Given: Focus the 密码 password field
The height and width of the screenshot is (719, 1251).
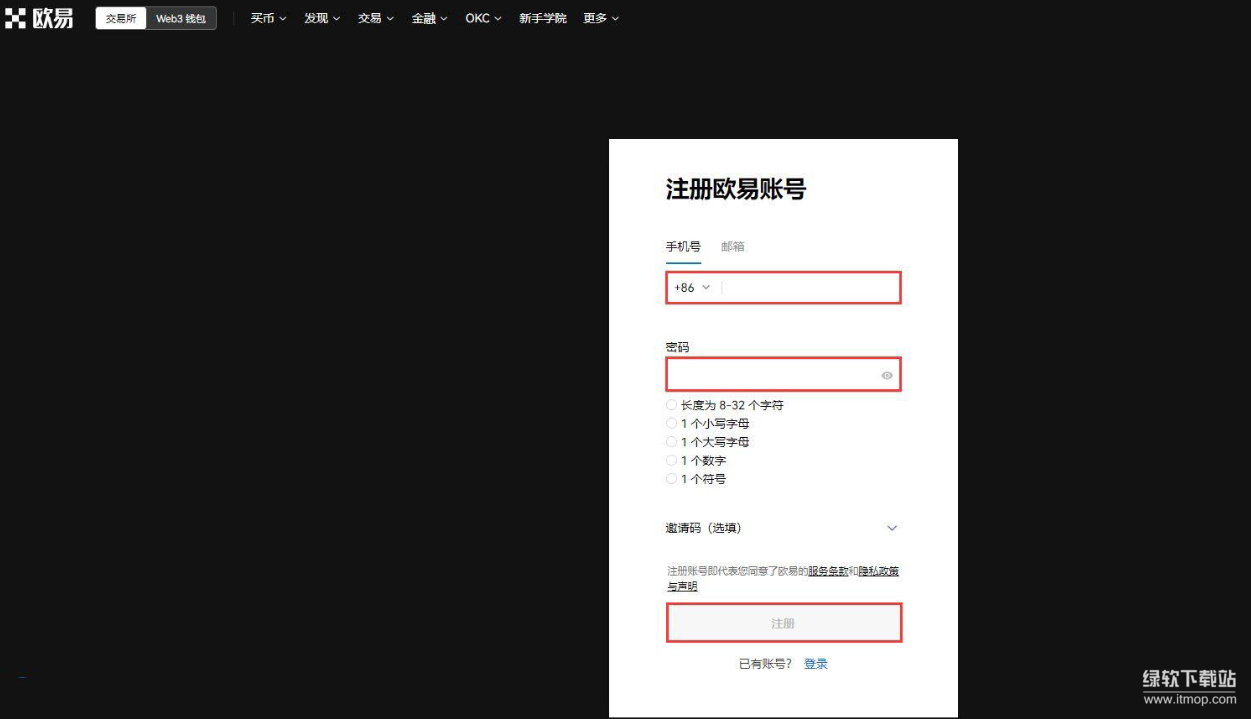Looking at the screenshot, I should (x=770, y=375).
